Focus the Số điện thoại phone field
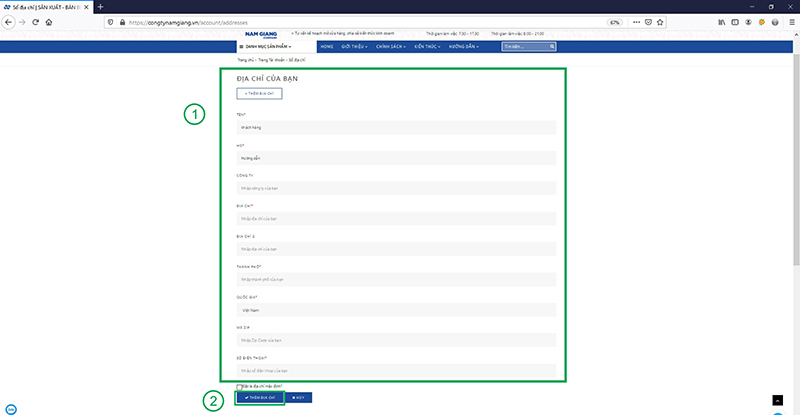The height and width of the screenshot is (415, 800). (x=396, y=371)
